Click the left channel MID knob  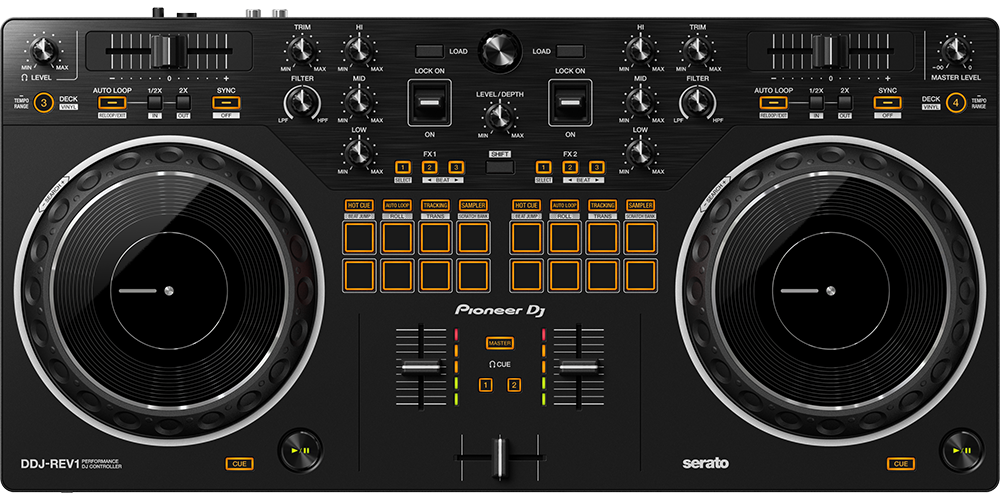[359, 101]
